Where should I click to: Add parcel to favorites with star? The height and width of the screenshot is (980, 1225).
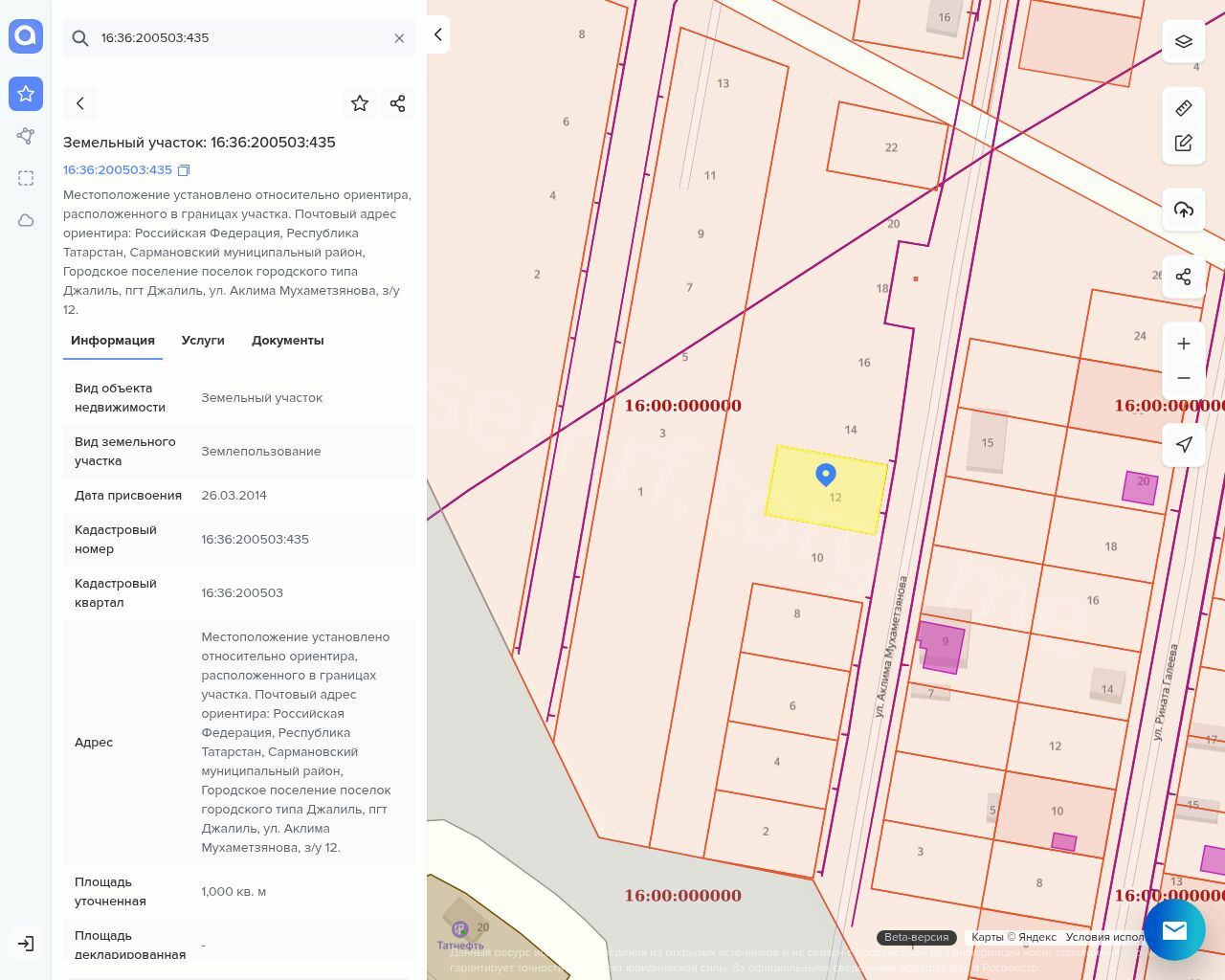coord(360,103)
